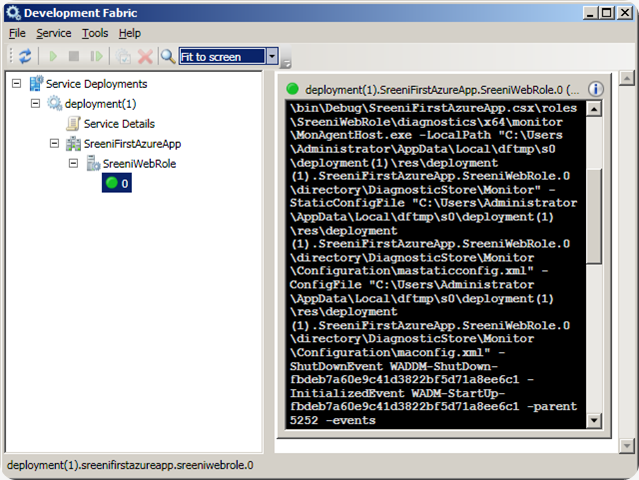Click the '5252 -events' console line
The image size is (639, 480).
tap(333, 420)
